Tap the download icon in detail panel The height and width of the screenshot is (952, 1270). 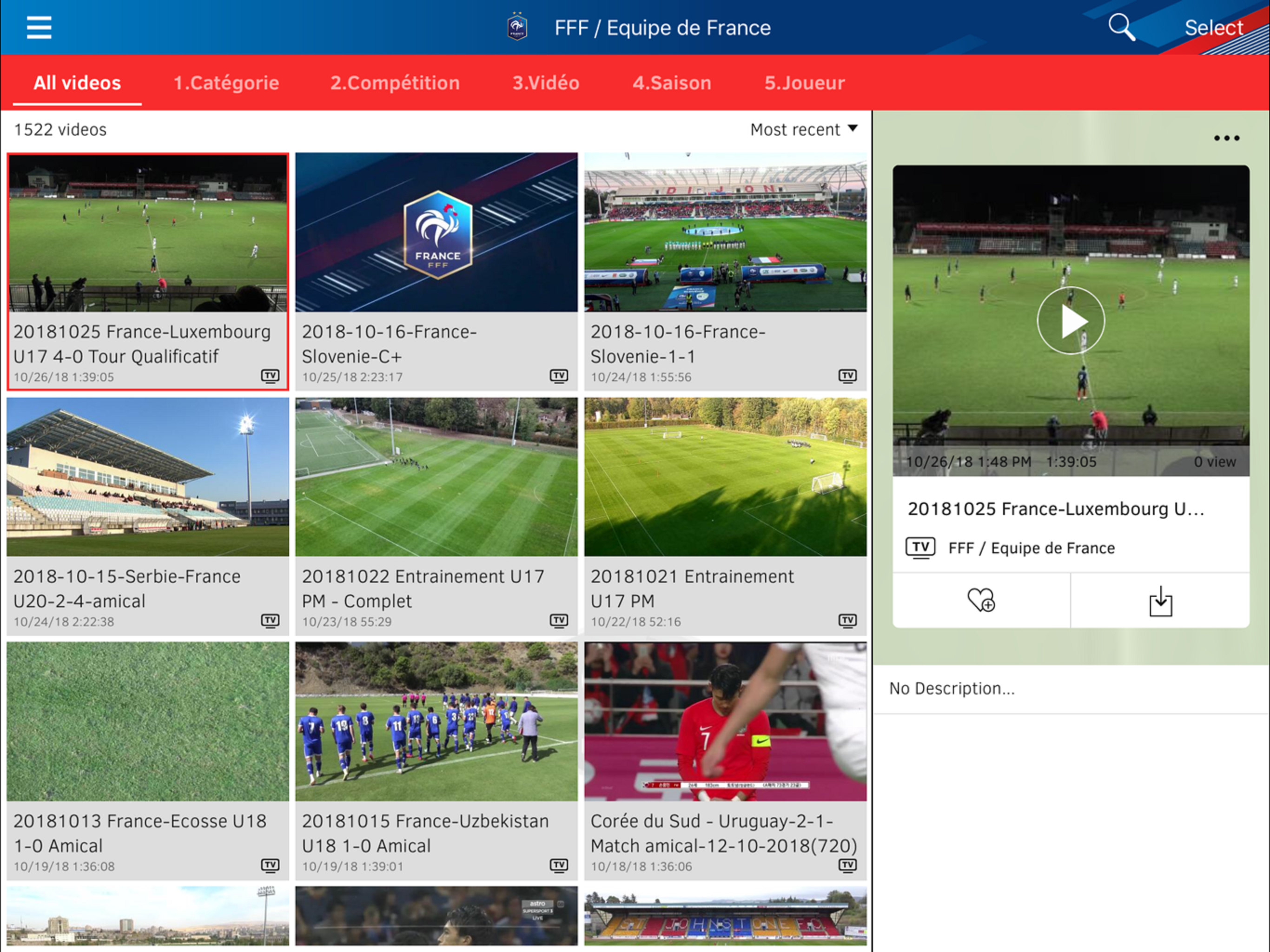pos(1160,601)
